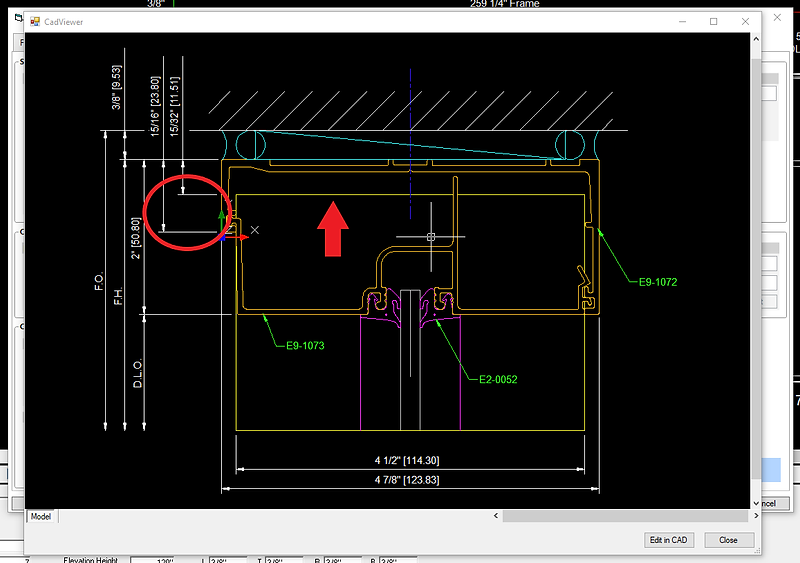Click the F.O. dimension label
This screenshot has width=800, height=563.
click(x=99, y=281)
